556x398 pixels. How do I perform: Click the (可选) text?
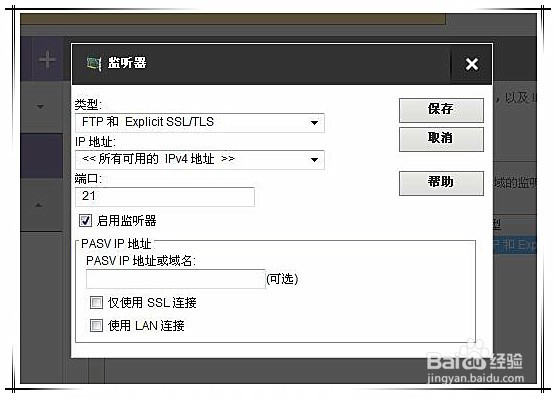point(282,279)
